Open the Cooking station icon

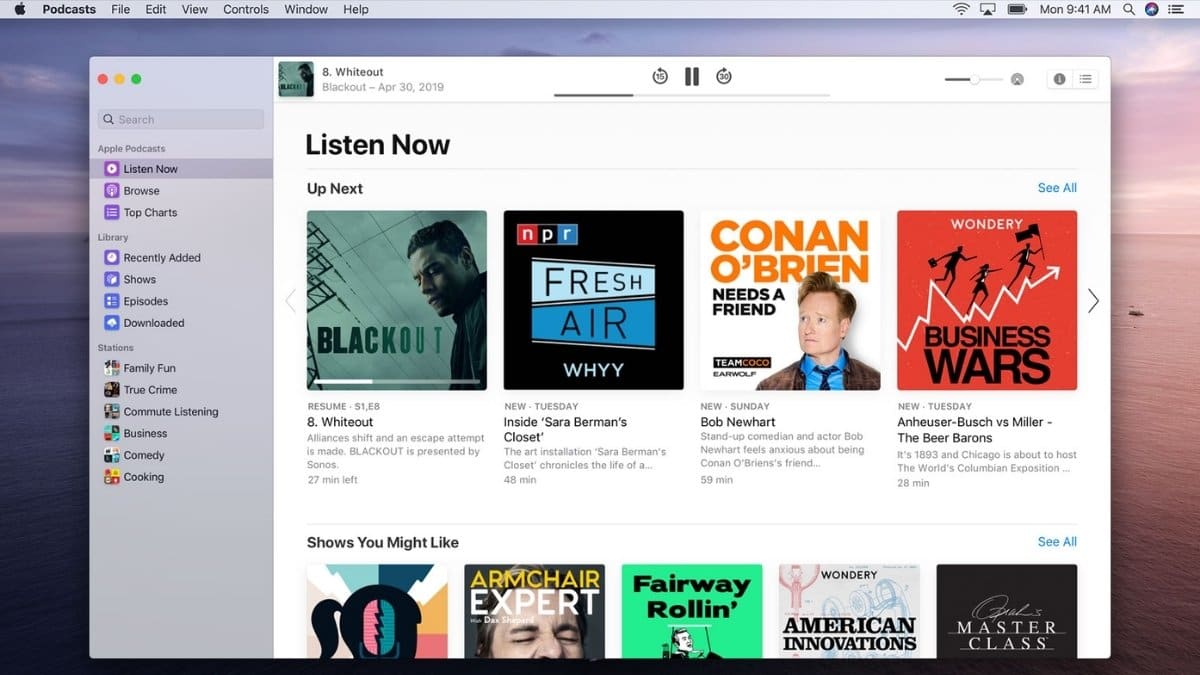tap(112, 477)
